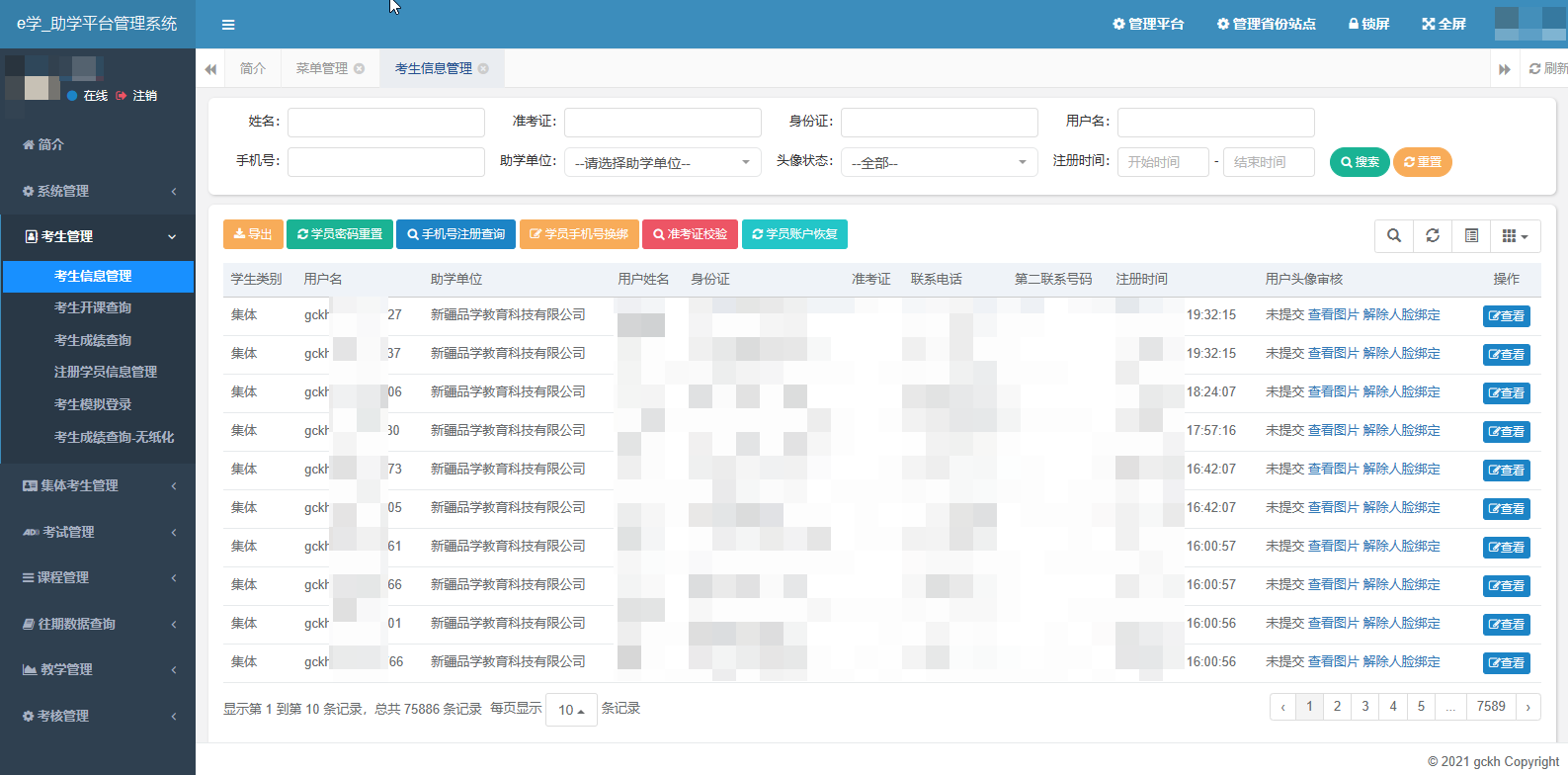Viewport: 1568px width, 775px height.
Task: Change rows per page dropdown showing 10
Action: (x=571, y=710)
